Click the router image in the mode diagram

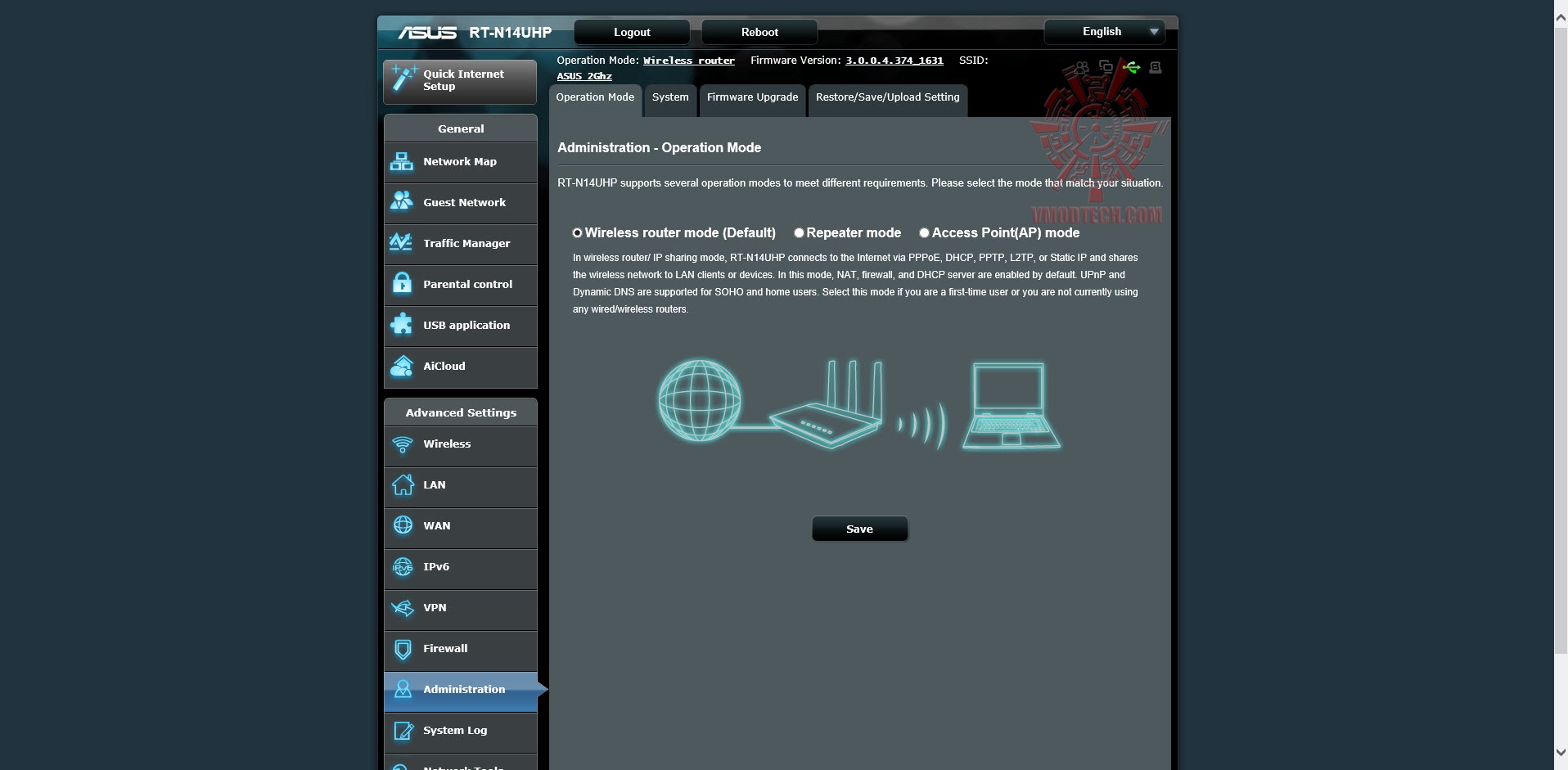click(x=827, y=404)
